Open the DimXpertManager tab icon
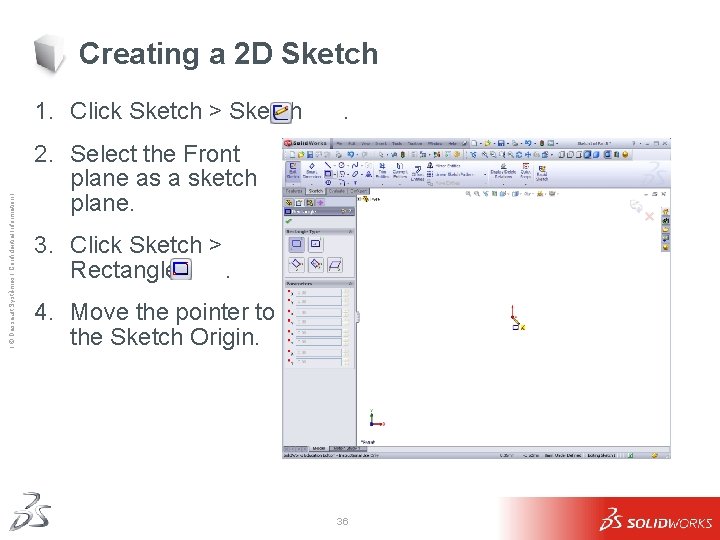The height and width of the screenshot is (540, 720). coord(320,202)
